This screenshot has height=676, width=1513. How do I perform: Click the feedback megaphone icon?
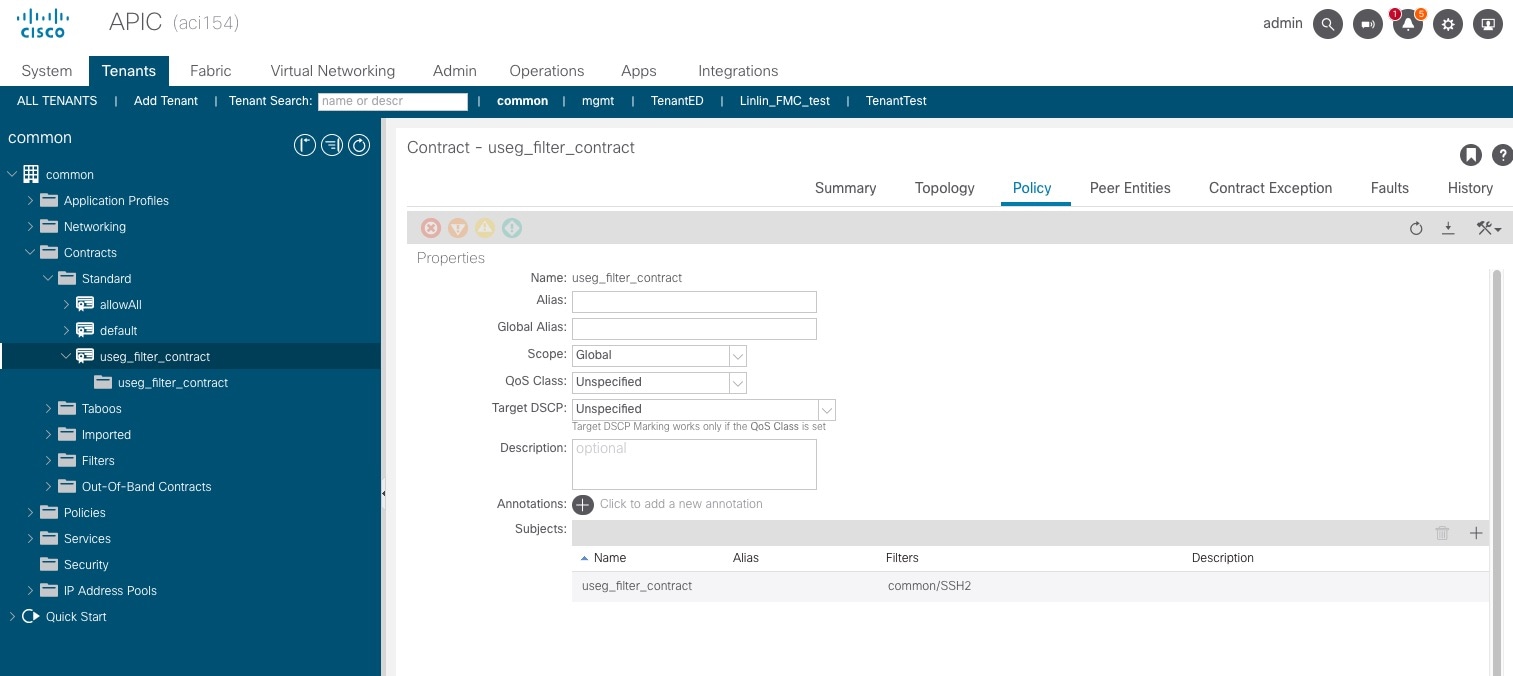coord(1367,23)
